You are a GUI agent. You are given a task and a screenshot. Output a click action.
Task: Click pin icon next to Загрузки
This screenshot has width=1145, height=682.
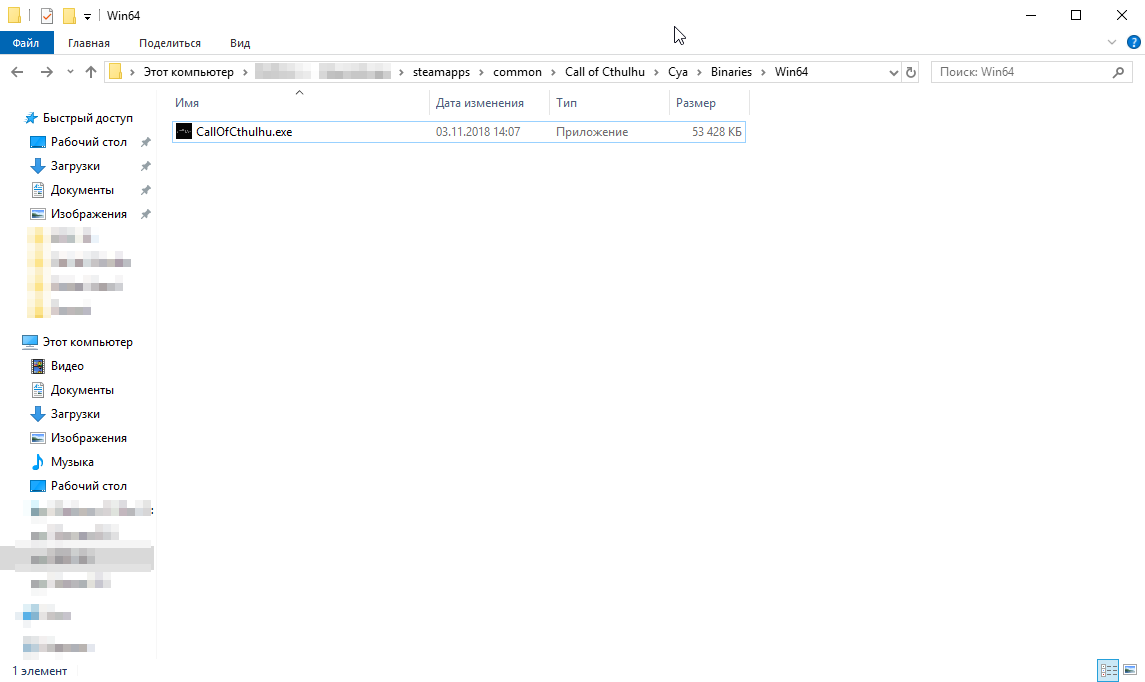pyautogui.click(x=145, y=166)
